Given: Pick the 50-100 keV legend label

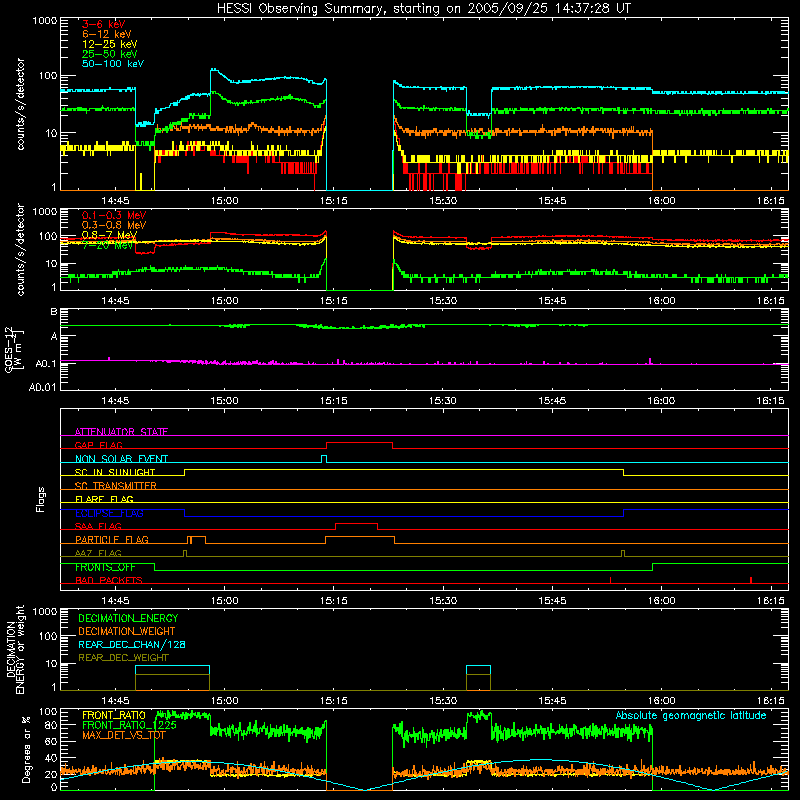Looking at the screenshot, I should (x=113, y=64).
